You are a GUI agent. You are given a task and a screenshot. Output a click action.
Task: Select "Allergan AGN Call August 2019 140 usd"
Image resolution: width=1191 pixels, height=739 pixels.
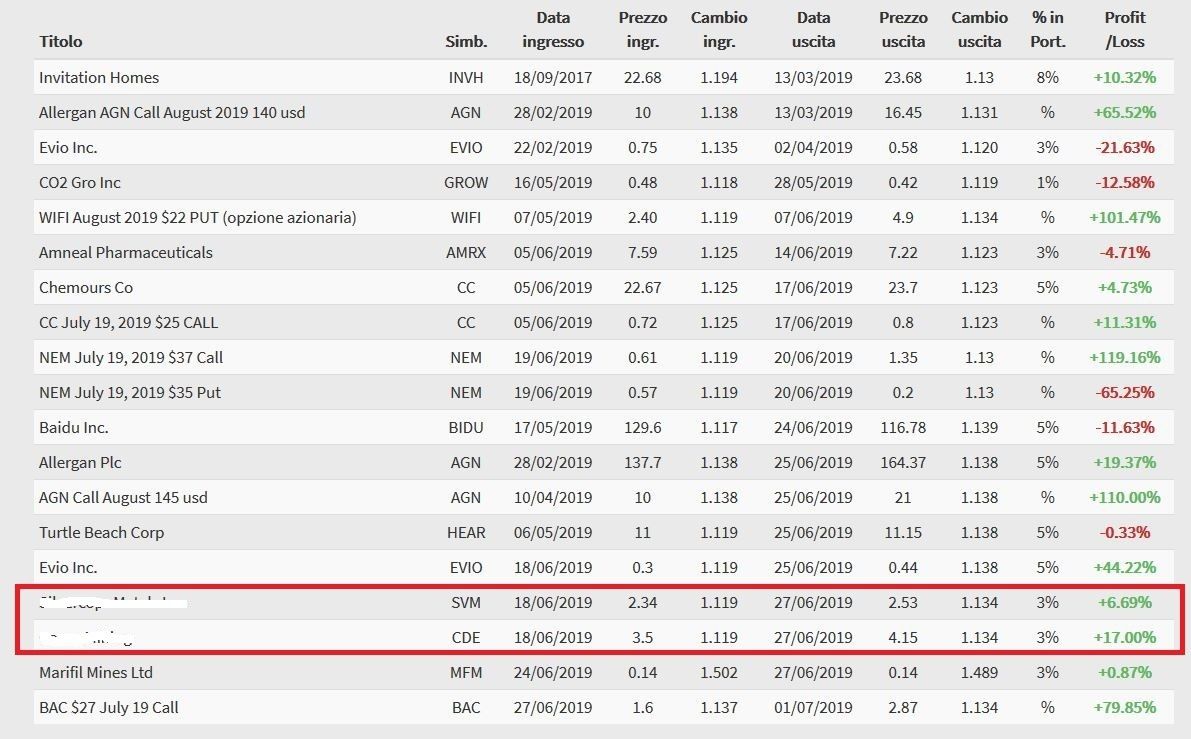(x=172, y=112)
